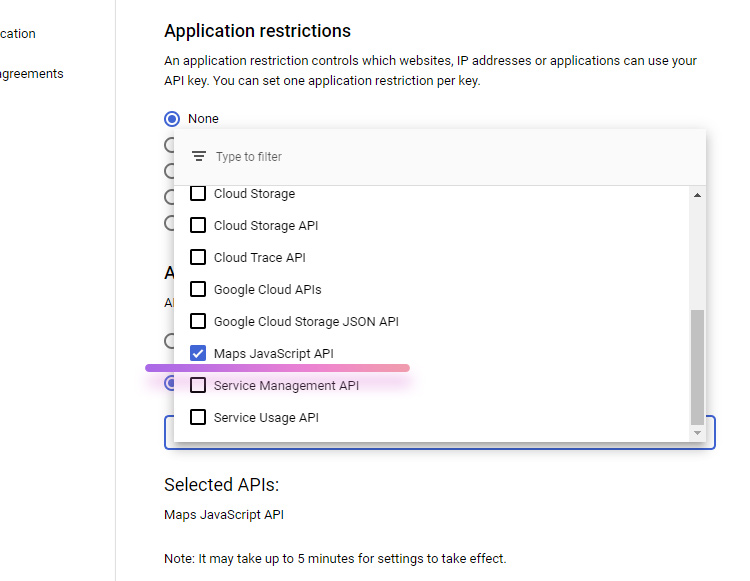Tick the Google Cloud APIs checkbox
Viewport: 750px width, 581px height.
pyautogui.click(x=198, y=289)
